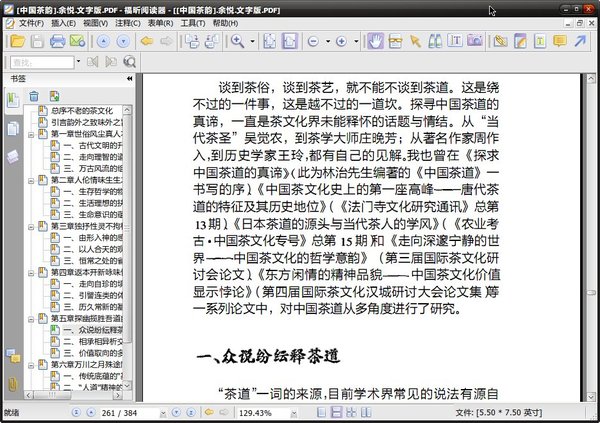Select the Typewriter text tool icon
The width and height of the screenshot is (600, 423).
click(x=455, y=41)
